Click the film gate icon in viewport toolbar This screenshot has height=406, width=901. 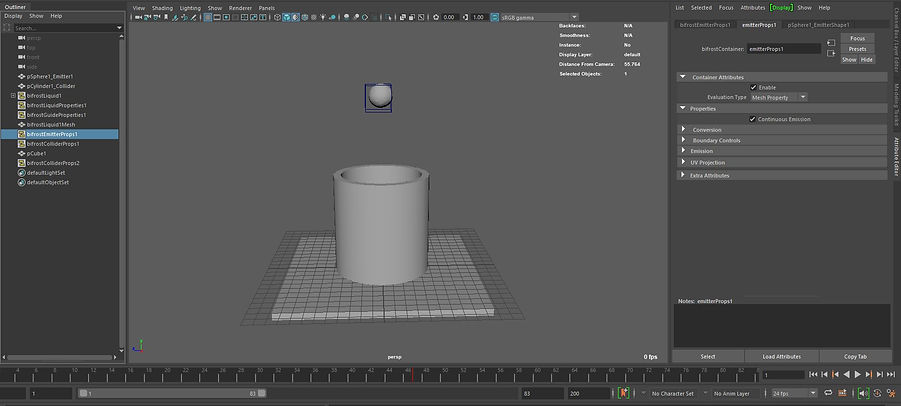click(x=217, y=17)
